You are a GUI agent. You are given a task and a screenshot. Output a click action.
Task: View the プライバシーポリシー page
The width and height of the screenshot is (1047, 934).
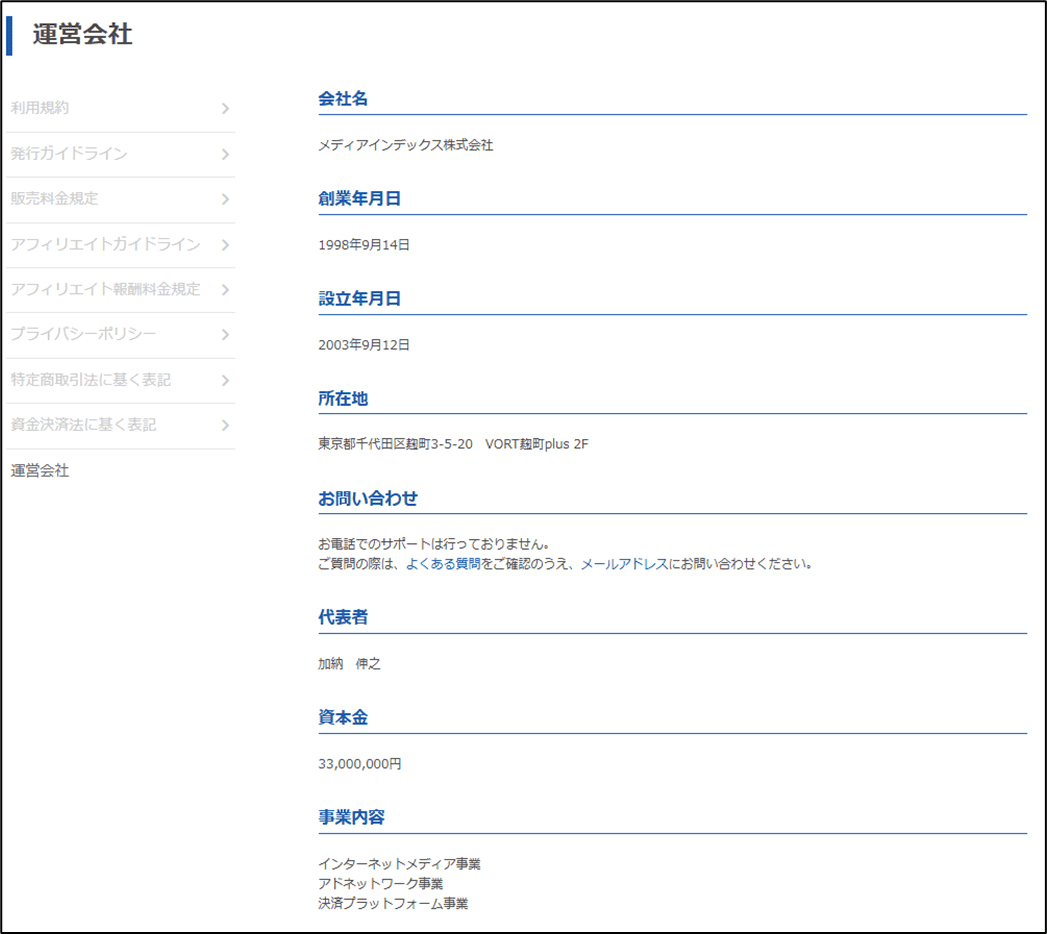pyautogui.click(x=120, y=334)
